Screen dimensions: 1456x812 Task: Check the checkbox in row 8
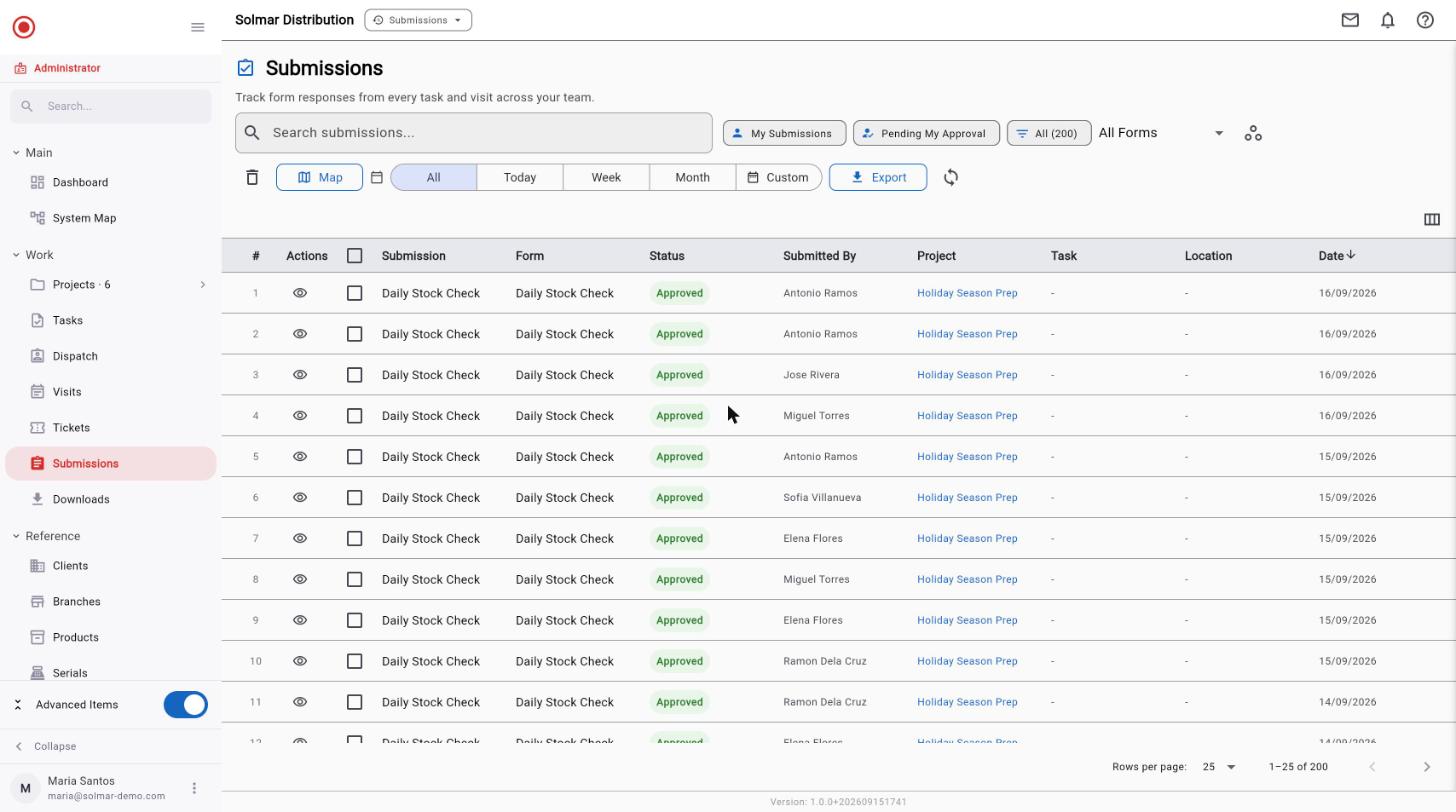(x=354, y=579)
